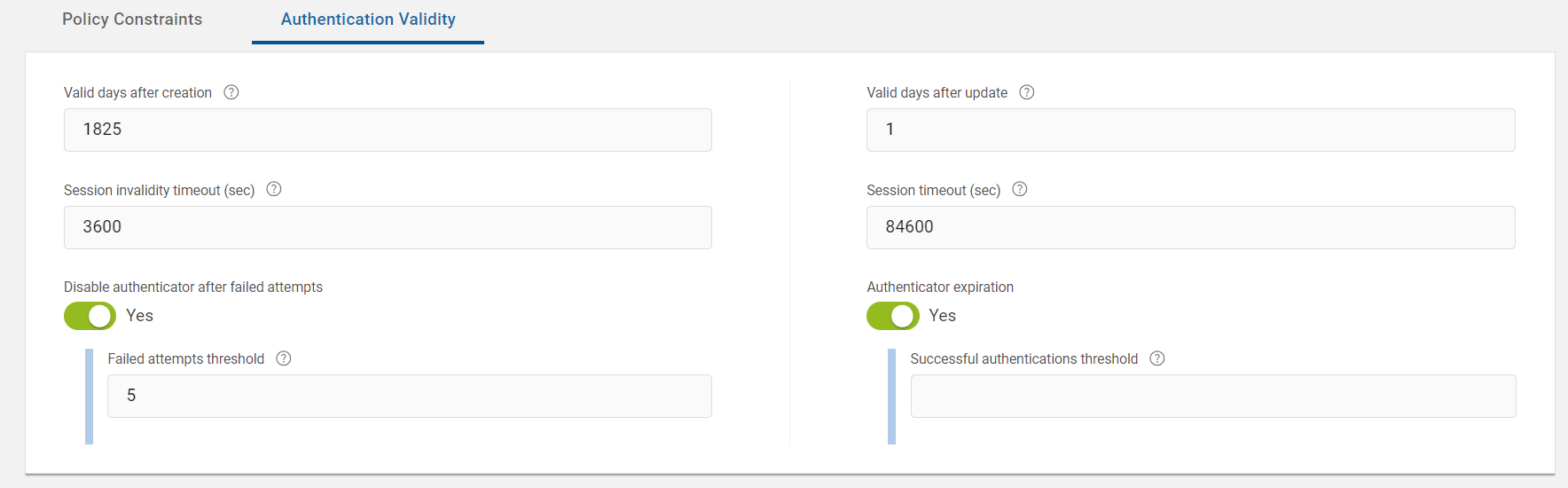Click the 'Disable authenticator after failed attempts' label

(193, 287)
